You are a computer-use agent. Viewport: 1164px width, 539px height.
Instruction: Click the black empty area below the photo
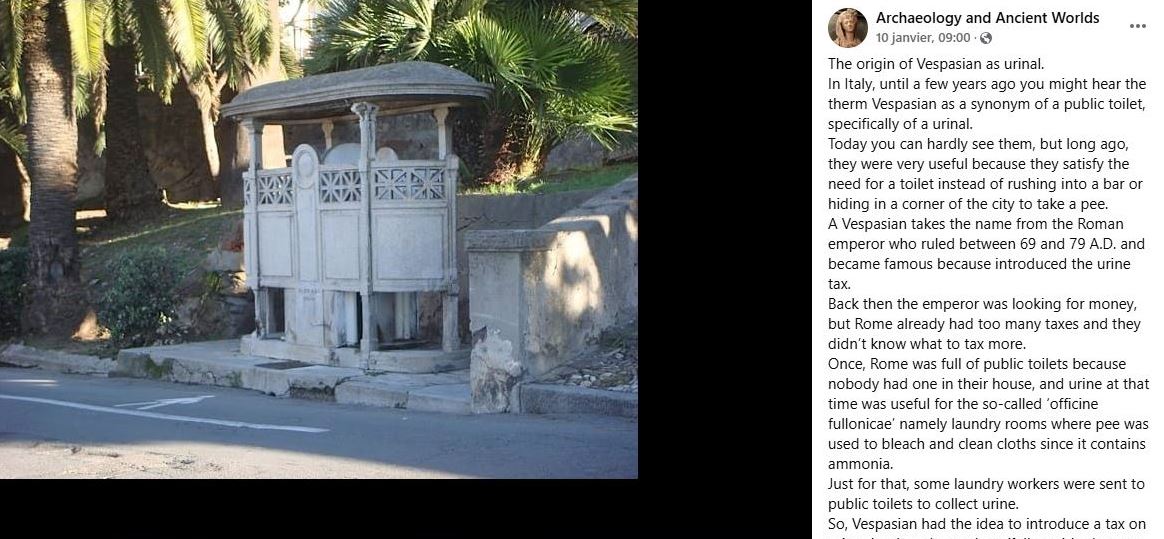(318, 509)
